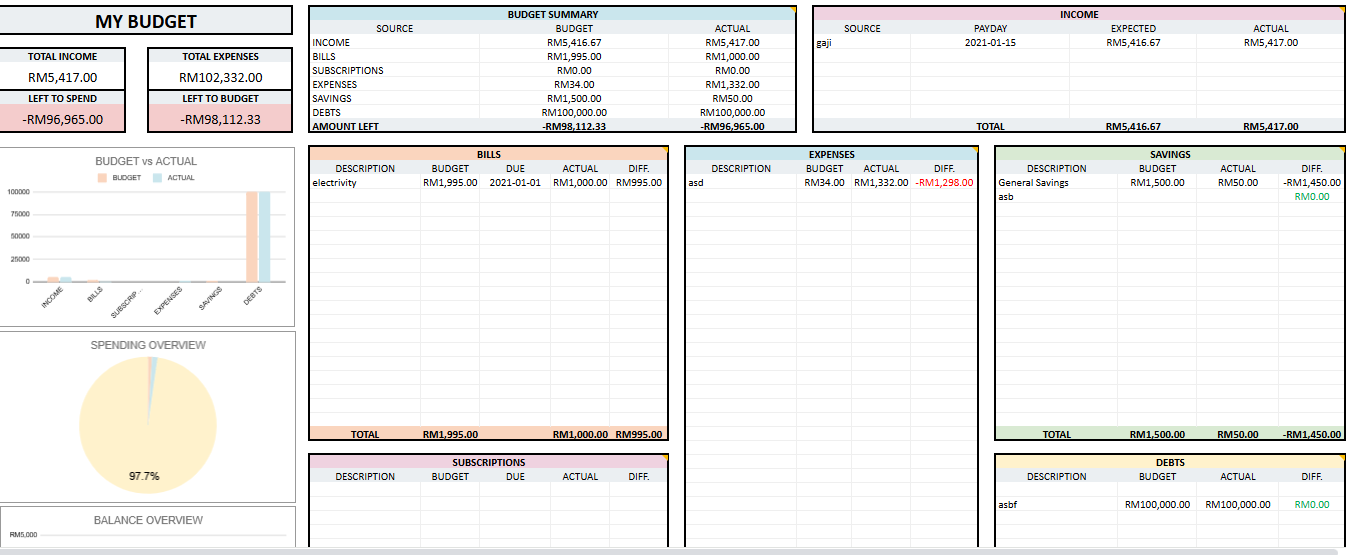Image resolution: width=1346 pixels, height=555 pixels.
Task: Click the gaji income source cell
Action: tap(862, 43)
